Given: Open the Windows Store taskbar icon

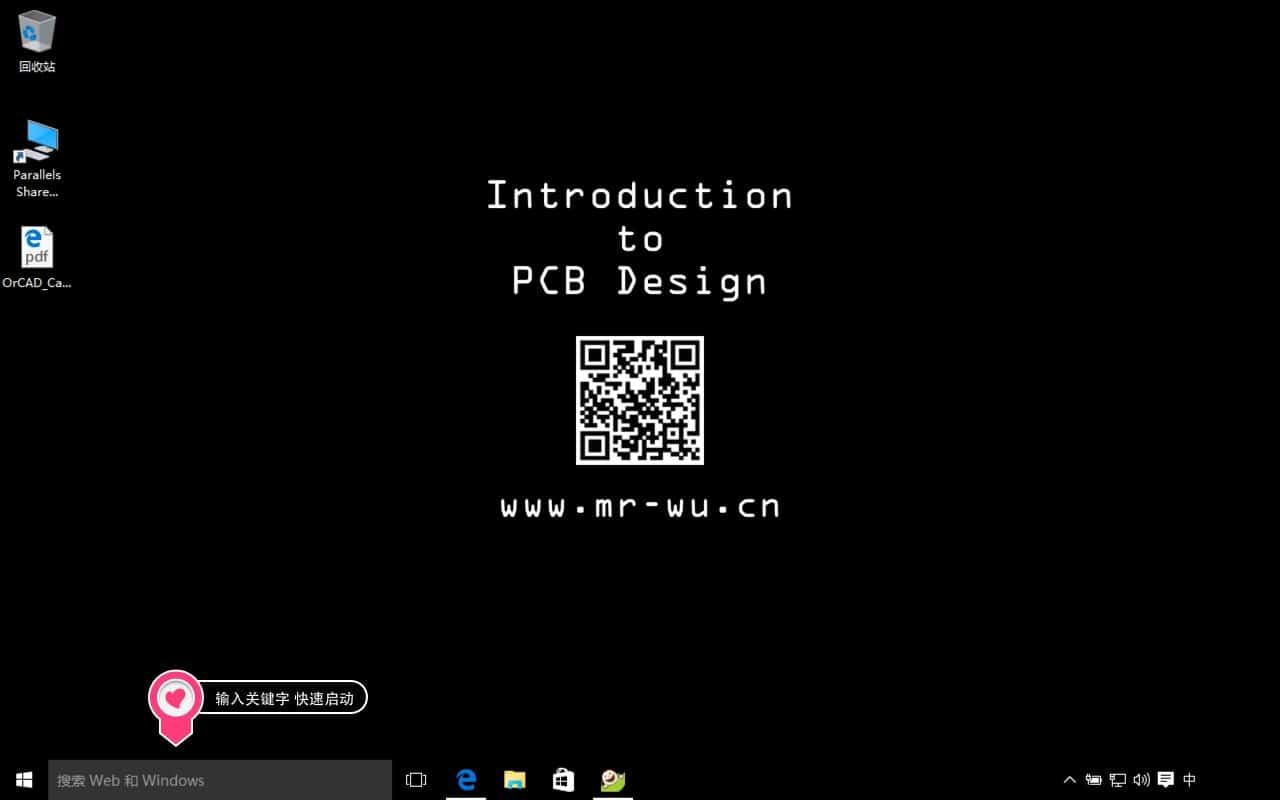Looking at the screenshot, I should [x=564, y=780].
